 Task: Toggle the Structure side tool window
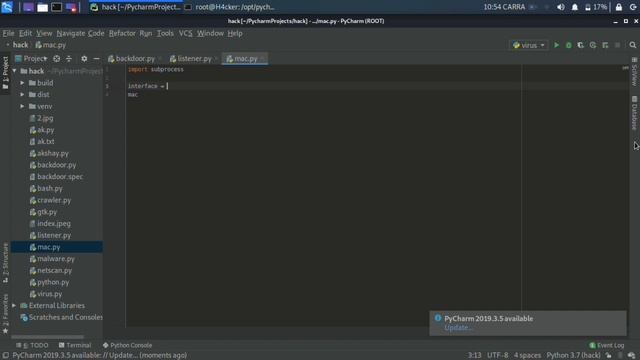(x=5, y=263)
